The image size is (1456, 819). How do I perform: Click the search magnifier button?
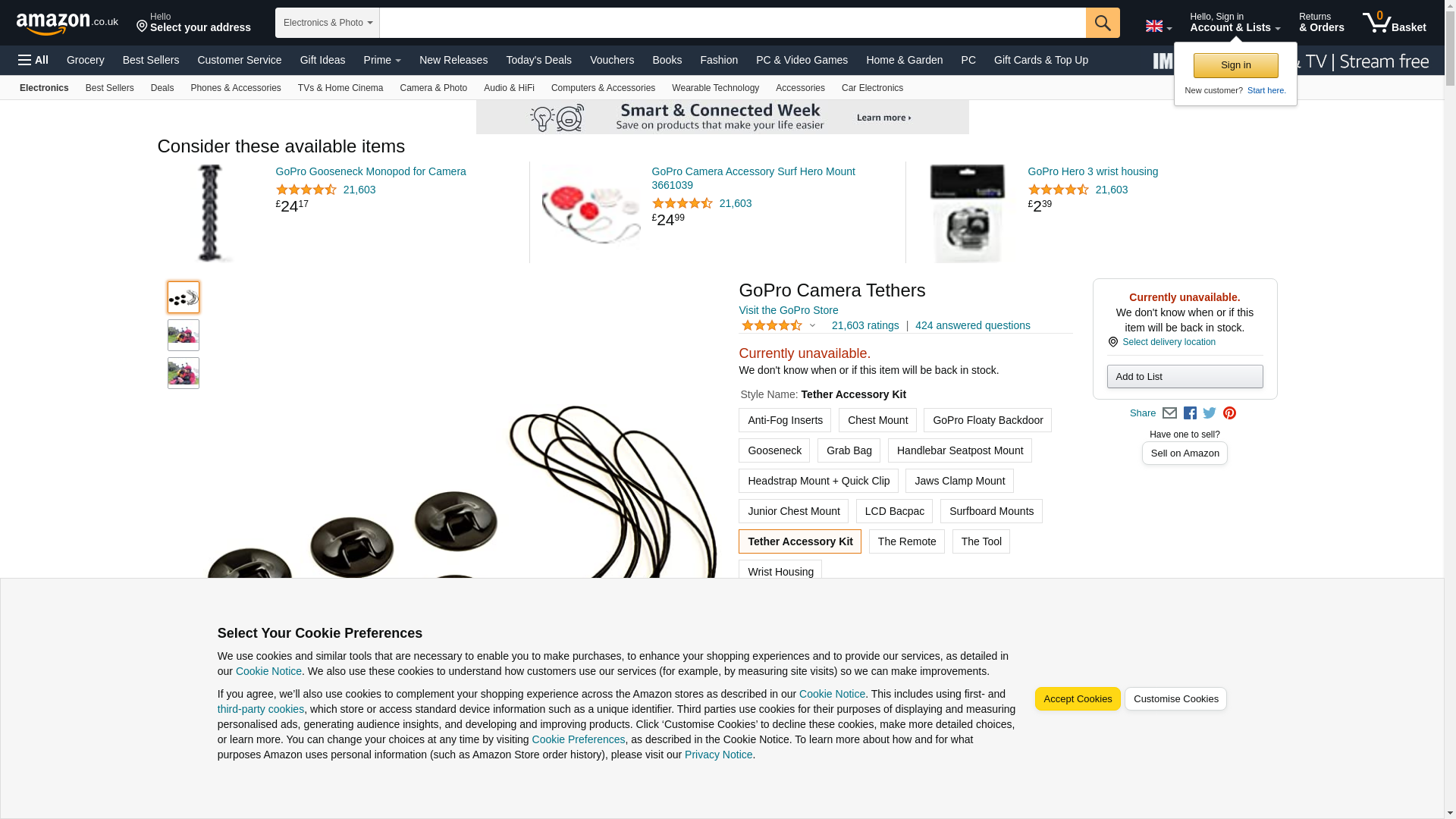[x=1103, y=23]
